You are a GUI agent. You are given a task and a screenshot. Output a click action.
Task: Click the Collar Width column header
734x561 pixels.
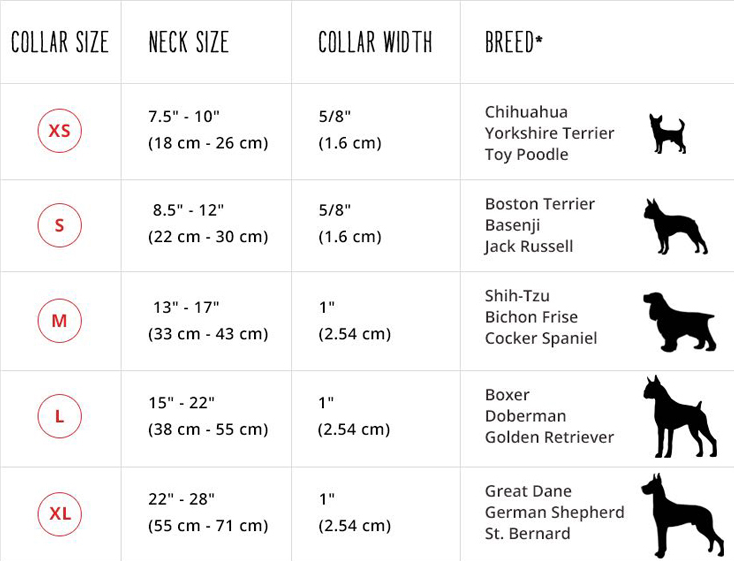point(375,43)
